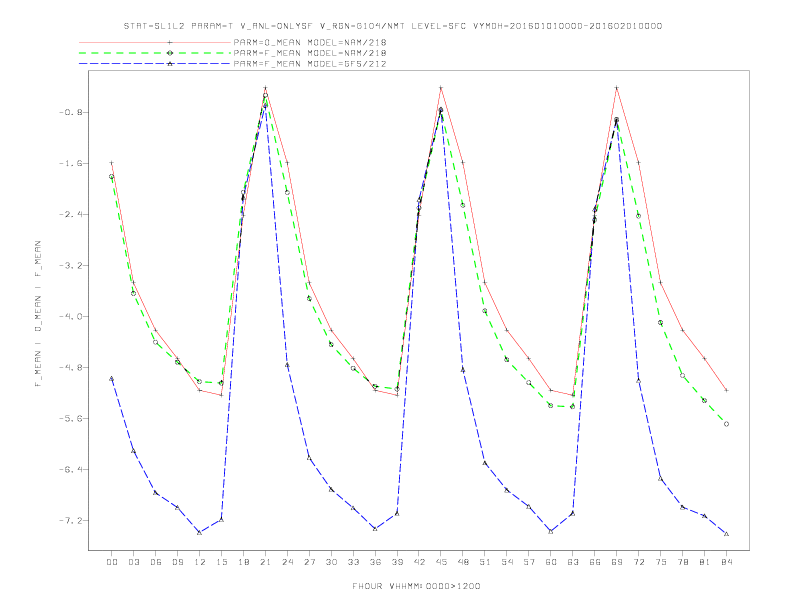Click x-axis tick label 45

[441, 562]
